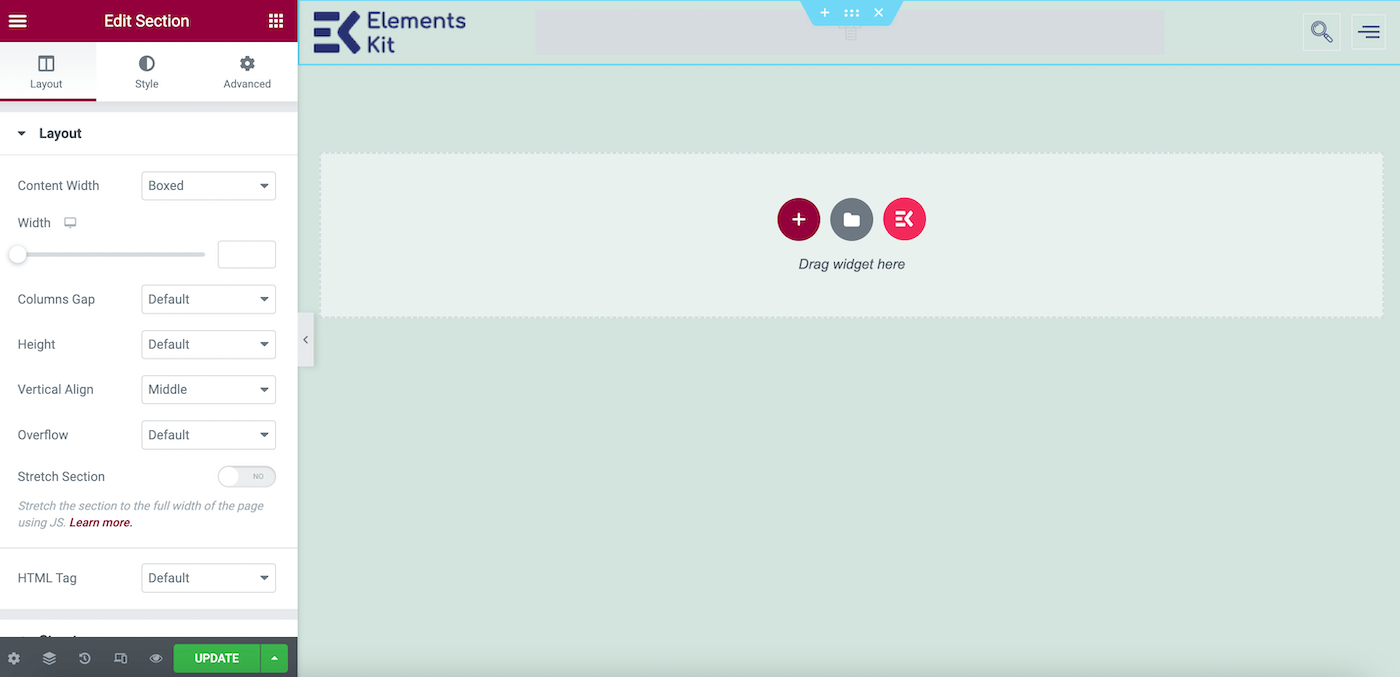1400x677 pixels.
Task: Open the widgets grid panel
Action: [x=276, y=21]
